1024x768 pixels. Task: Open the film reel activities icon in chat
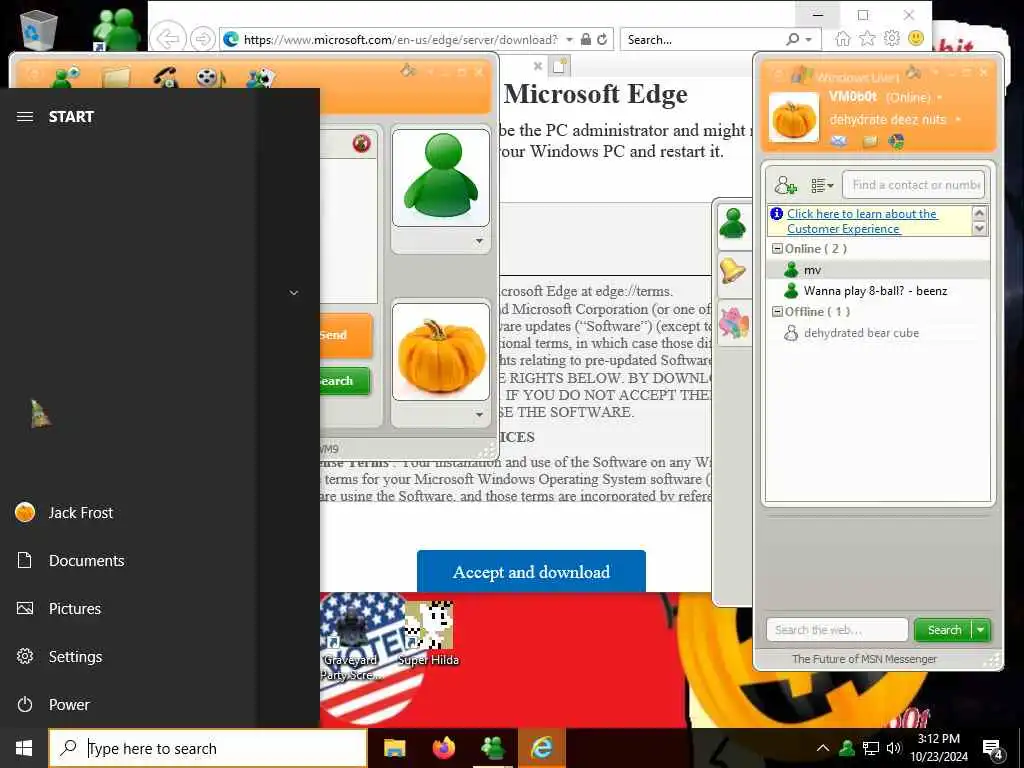(210, 78)
